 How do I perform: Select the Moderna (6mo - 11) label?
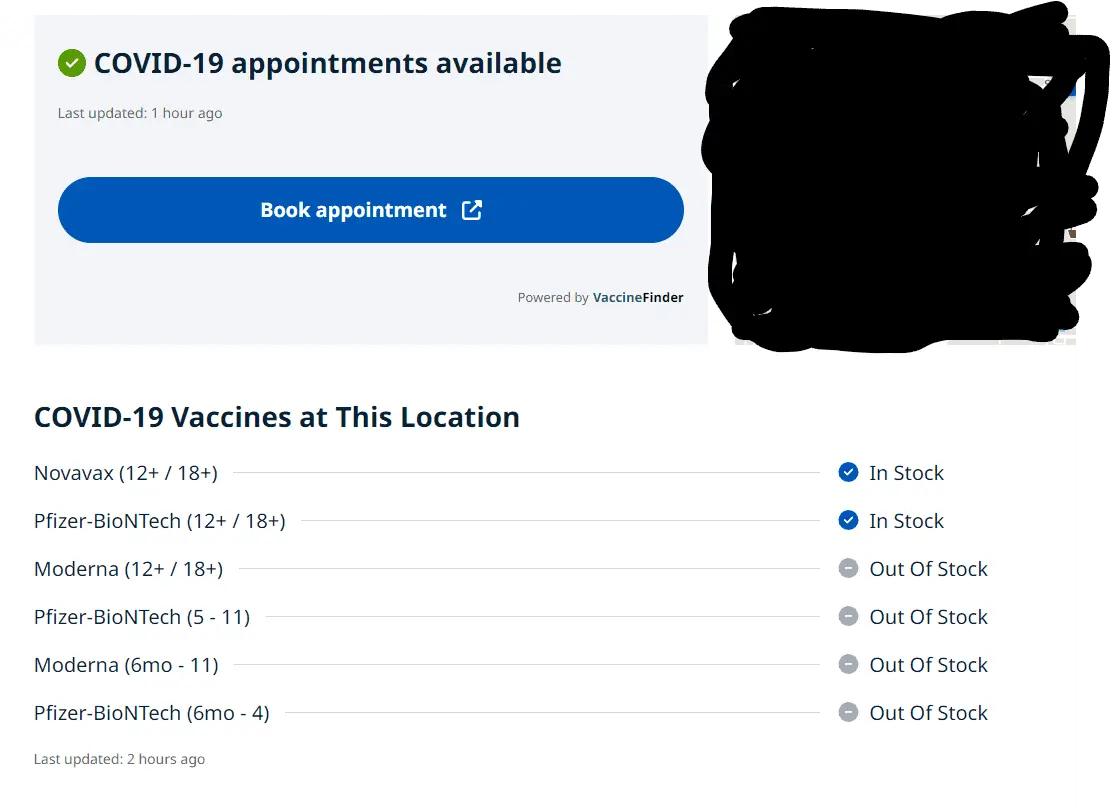[x=126, y=665]
